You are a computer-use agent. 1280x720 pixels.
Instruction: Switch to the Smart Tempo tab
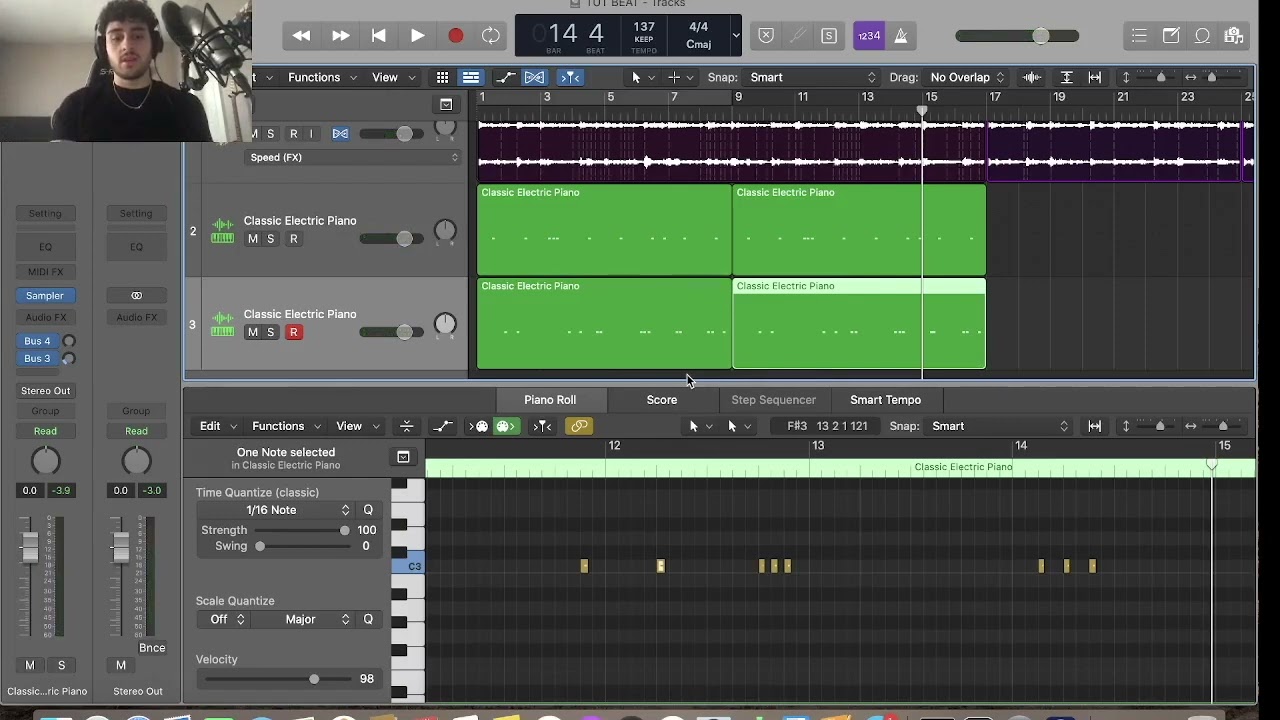pyautogui.click(x=886, y=400)
